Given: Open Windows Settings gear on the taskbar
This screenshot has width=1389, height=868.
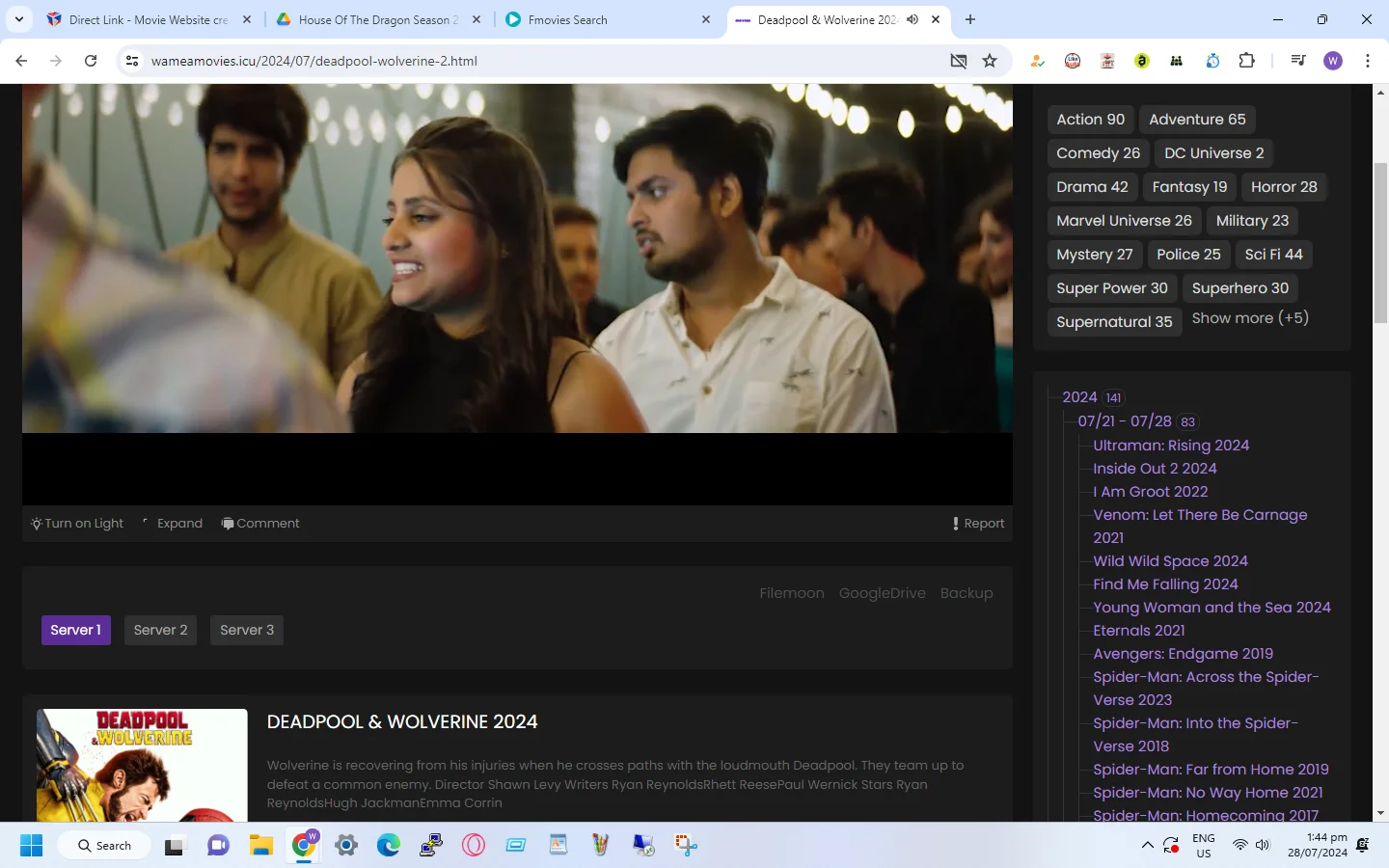Looking at the screenshot, I should coord(345,846).
